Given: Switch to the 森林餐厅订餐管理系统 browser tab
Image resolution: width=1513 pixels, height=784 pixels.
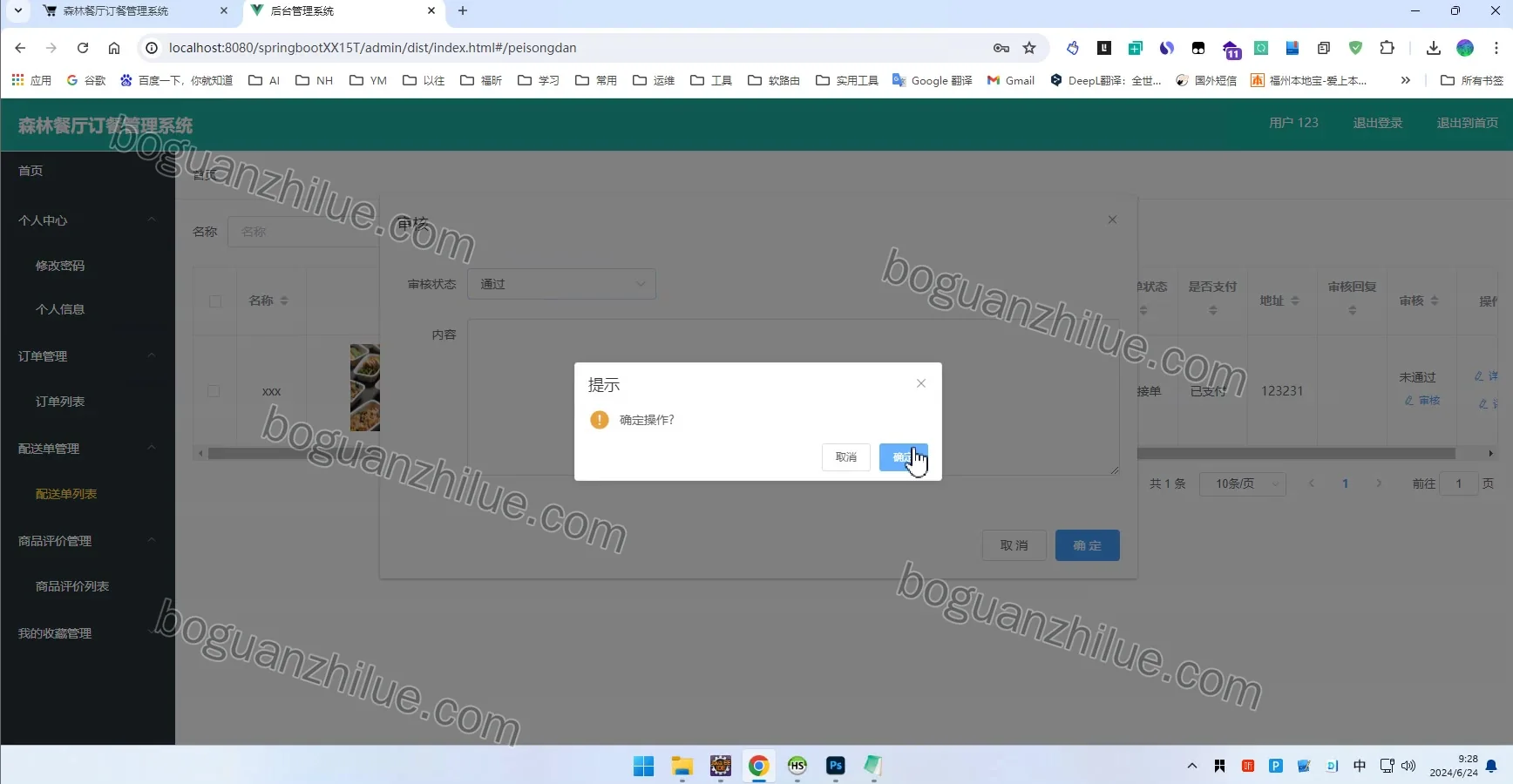Looking at the screenshot, I should click(135, 11).
